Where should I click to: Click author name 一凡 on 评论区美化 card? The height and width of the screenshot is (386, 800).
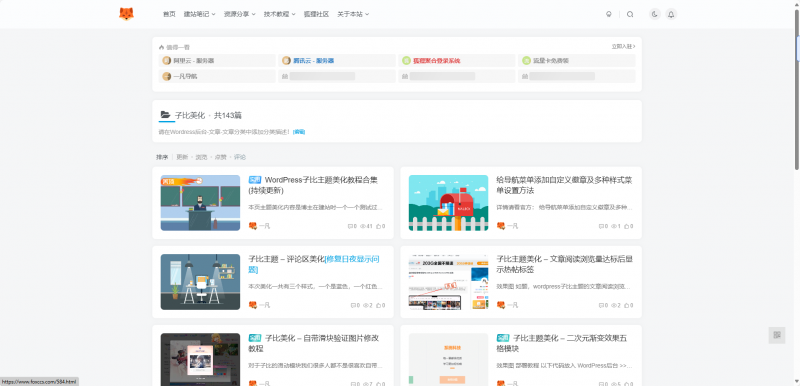coord(264,305)
